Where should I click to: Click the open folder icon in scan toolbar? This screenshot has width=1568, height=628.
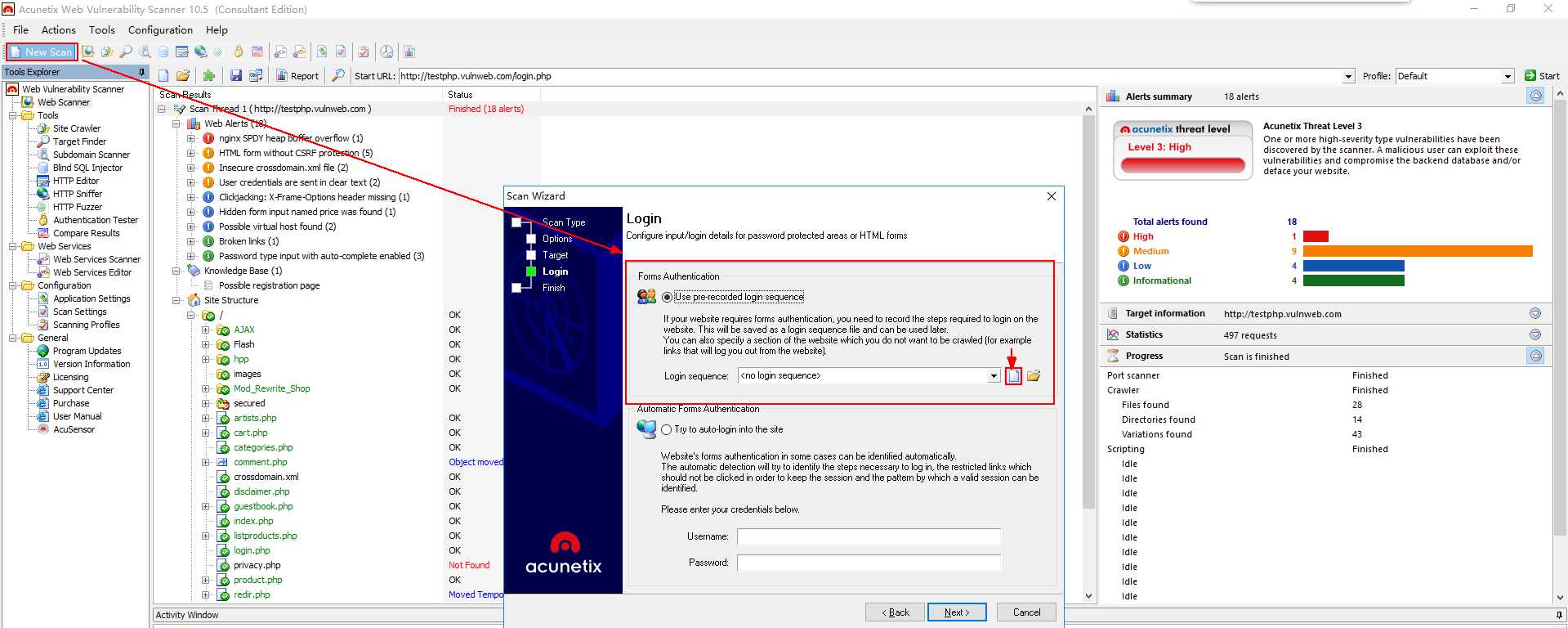coord(183,76)
